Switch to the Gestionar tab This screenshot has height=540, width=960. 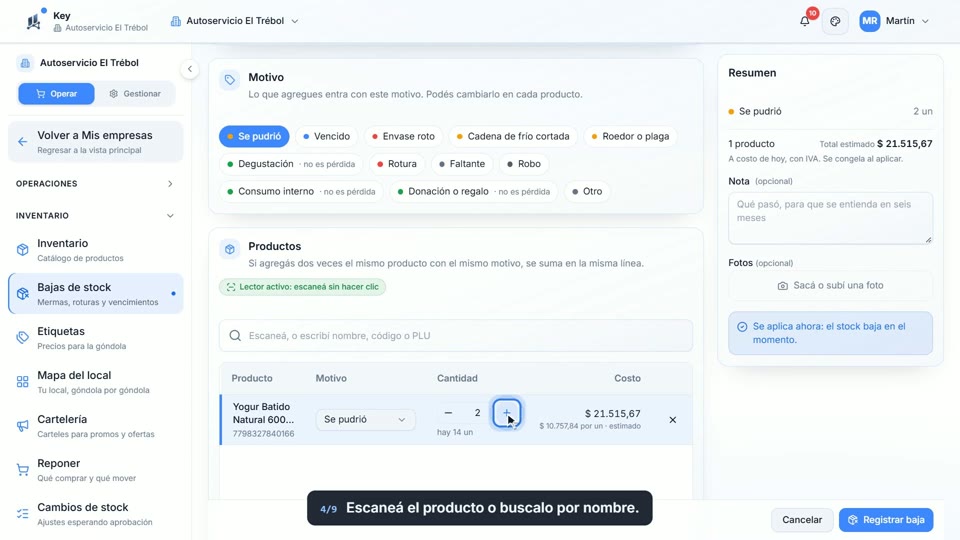coord(135,94)
